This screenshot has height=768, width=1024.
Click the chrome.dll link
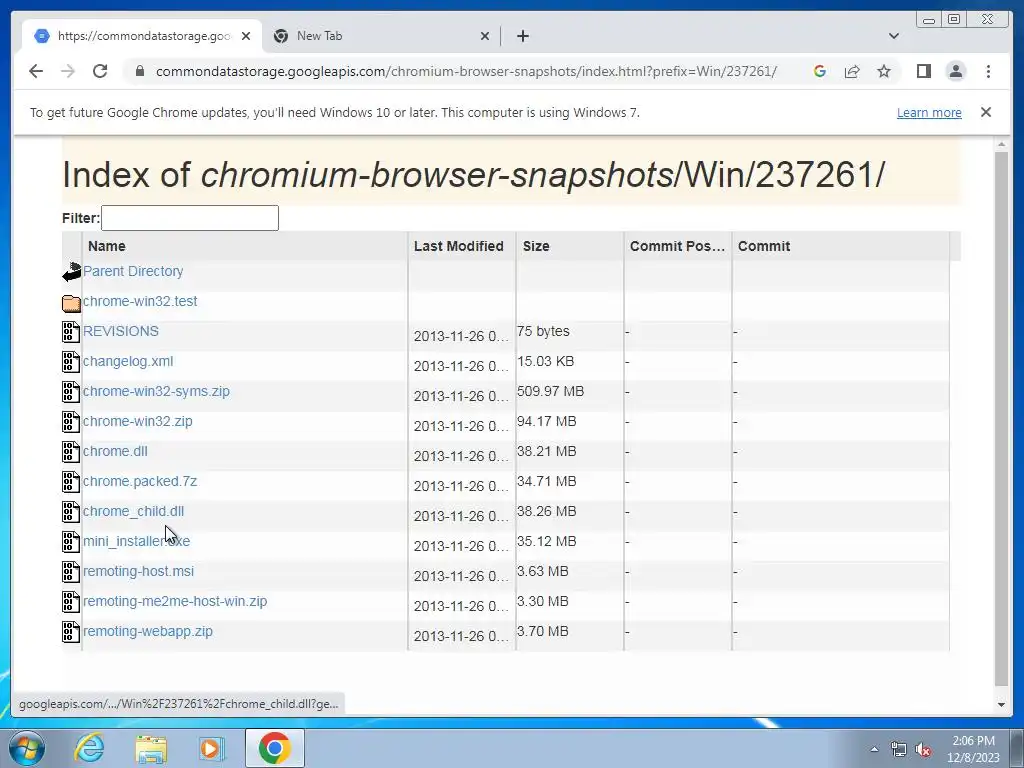click(115, 451)
